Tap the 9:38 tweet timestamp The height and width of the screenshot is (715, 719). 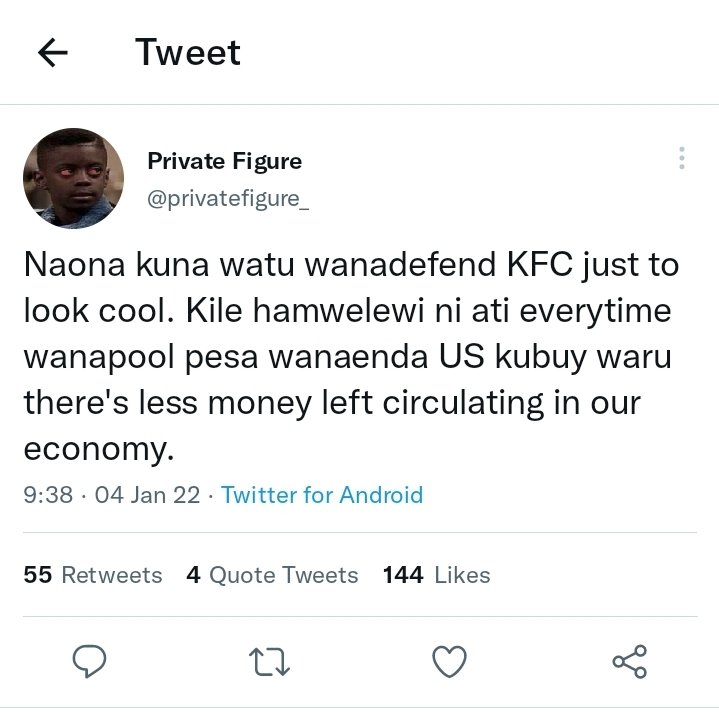(48, 495)
